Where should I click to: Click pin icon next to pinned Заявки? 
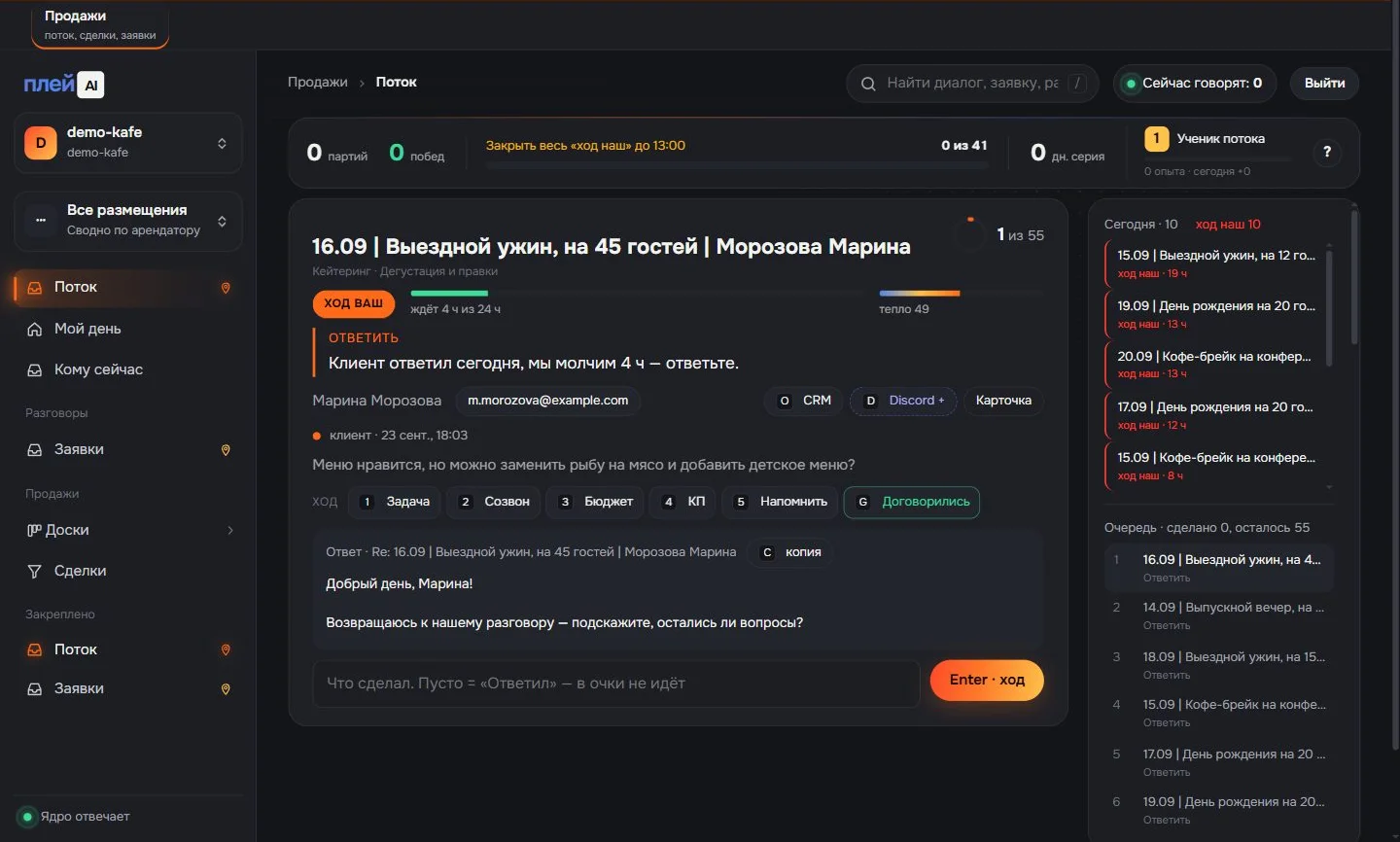[226, 689]
